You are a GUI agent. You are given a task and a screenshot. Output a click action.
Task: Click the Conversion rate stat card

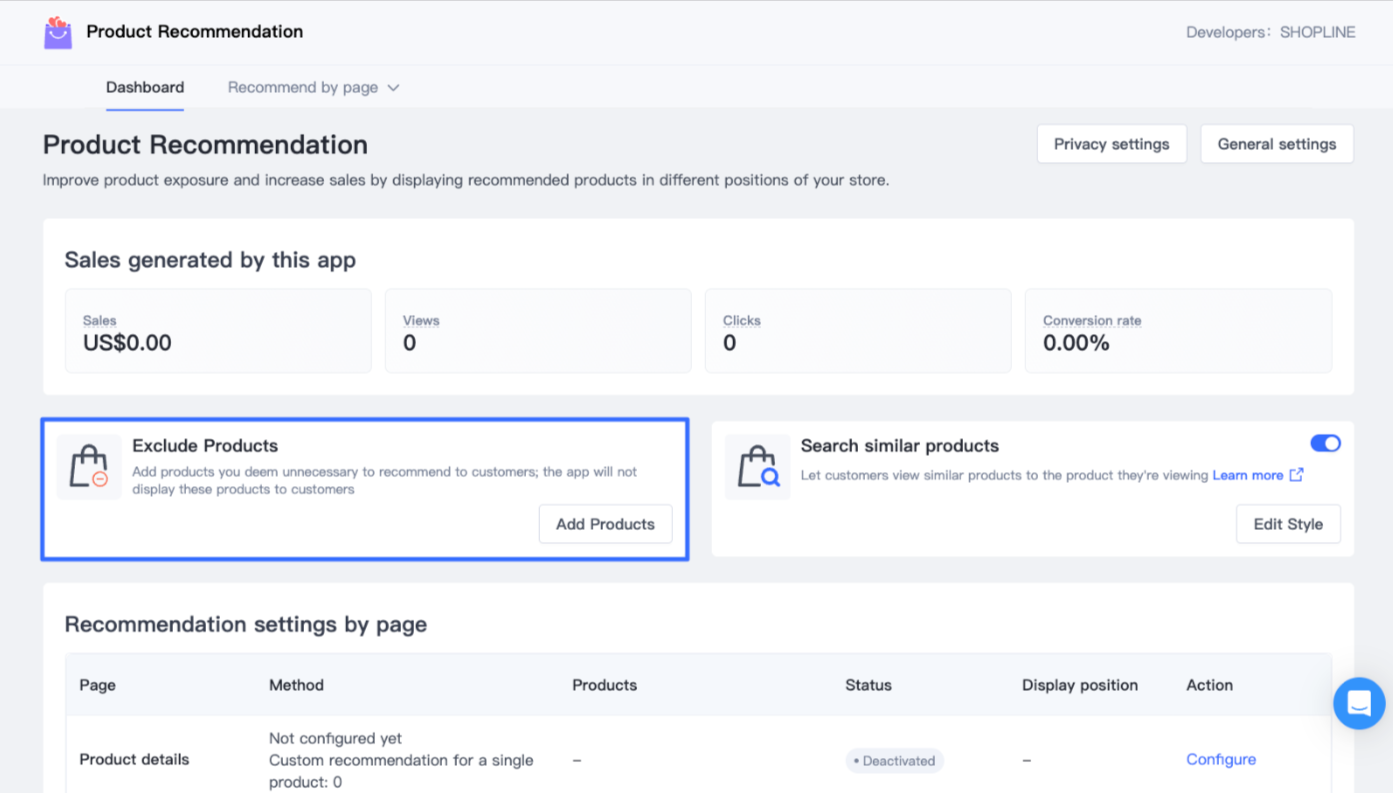(1178, 331)
